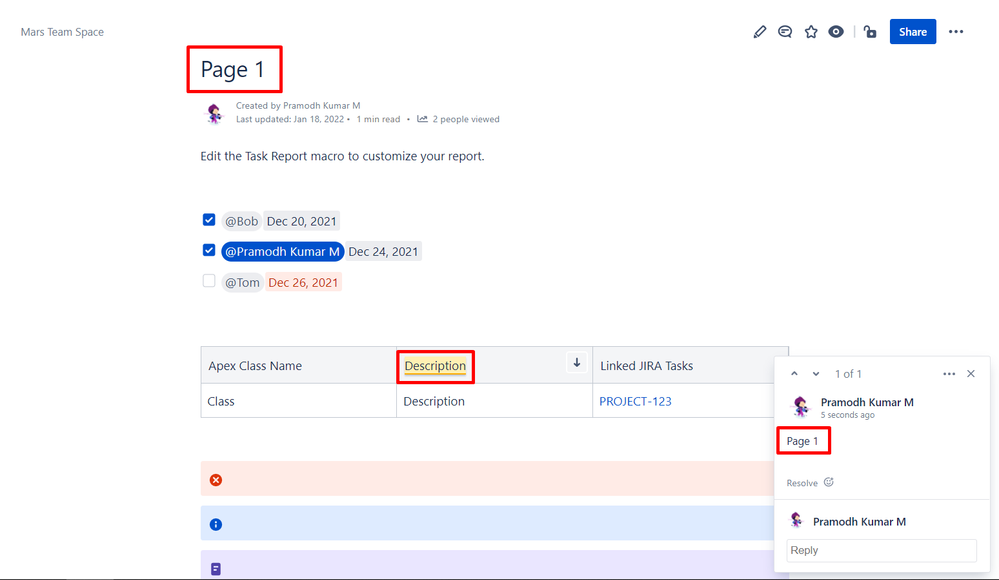The height and width of the screenshot is (580, 999).
Task: Click the Class table cell
Action: click(x=298, y=401)
